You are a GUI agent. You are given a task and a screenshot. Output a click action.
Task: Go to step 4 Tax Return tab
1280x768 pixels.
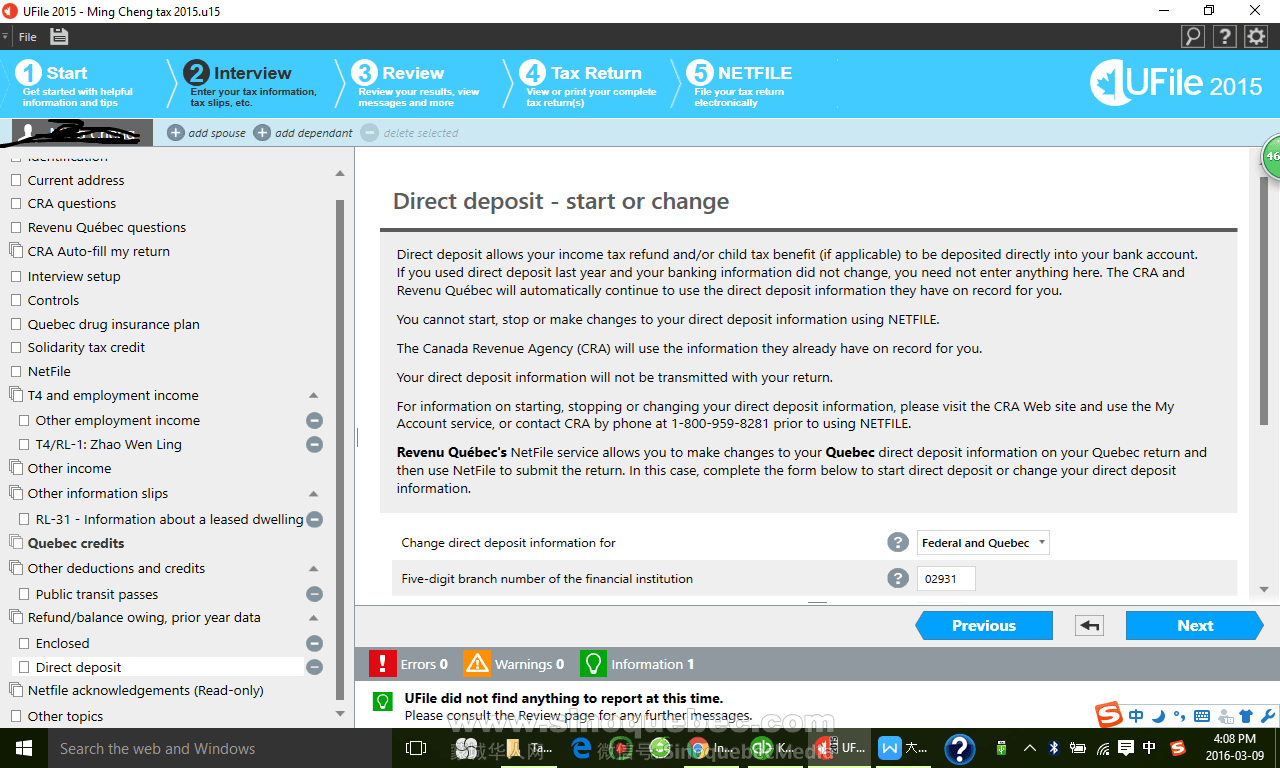[586, 84]
